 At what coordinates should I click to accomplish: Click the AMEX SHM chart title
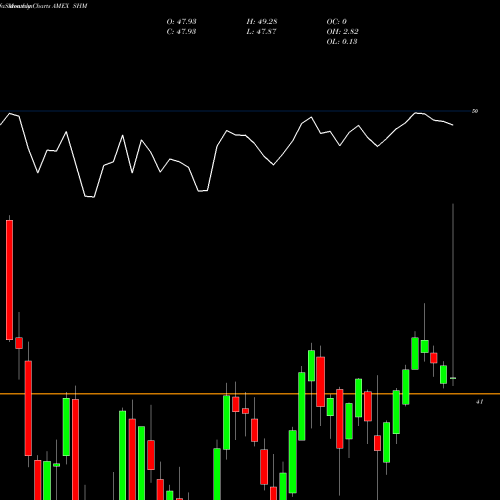pos(70,6)
